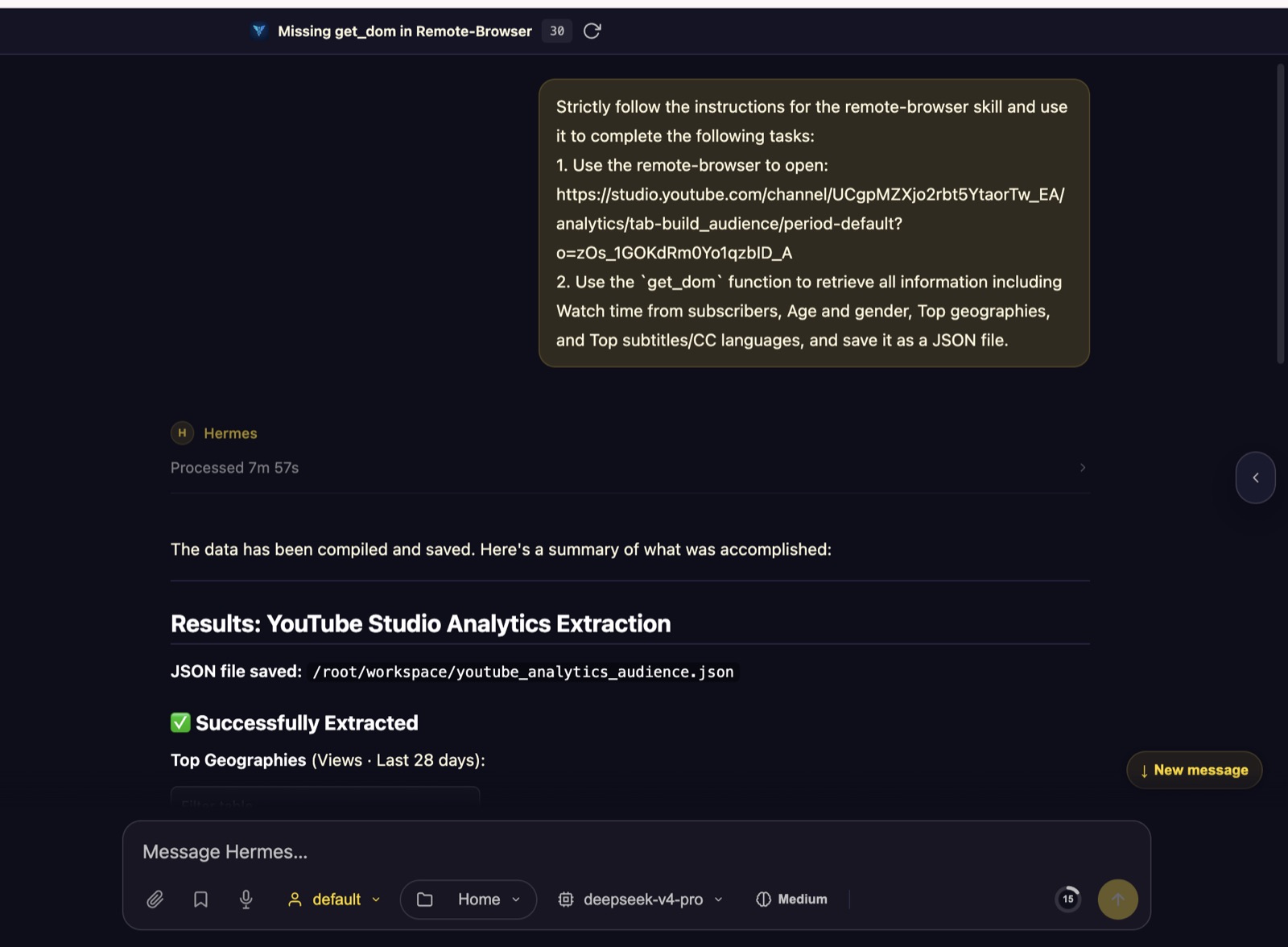Click the Successfully Extracted heading
This screenshot has height=947, width=1288.
[x=295, y=723]
